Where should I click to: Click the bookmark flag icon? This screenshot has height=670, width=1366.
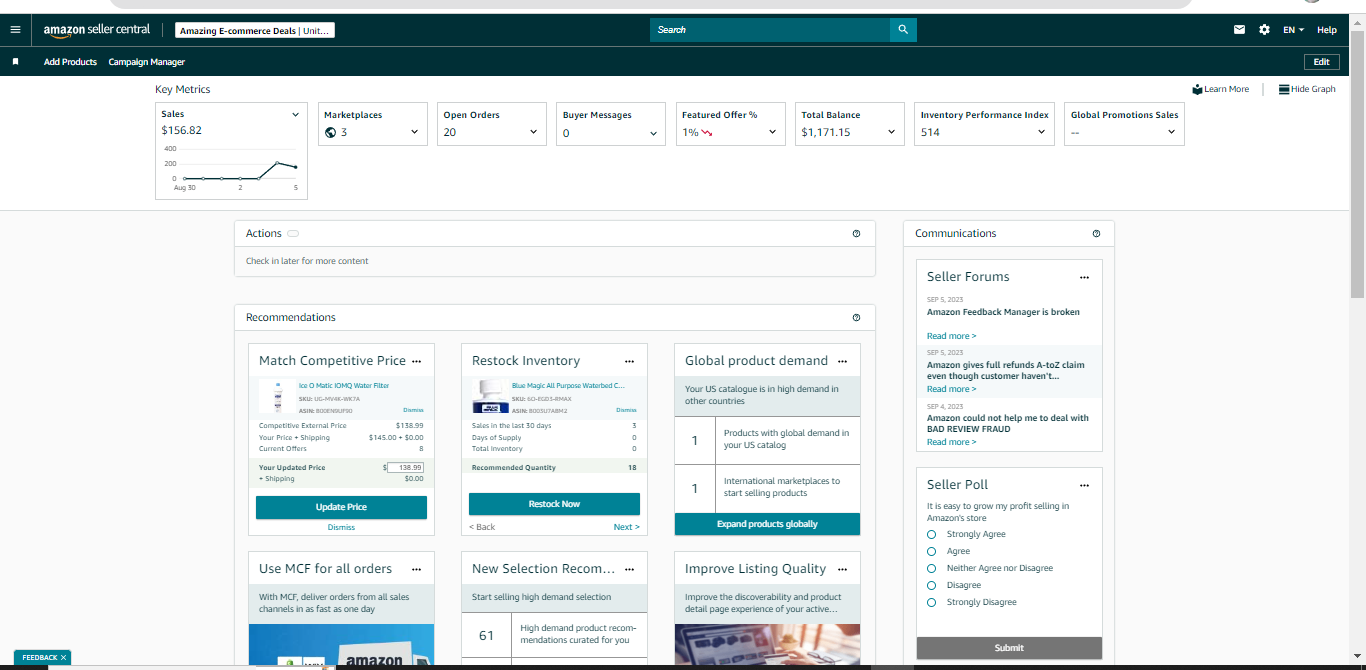click(x=15, y=62)
